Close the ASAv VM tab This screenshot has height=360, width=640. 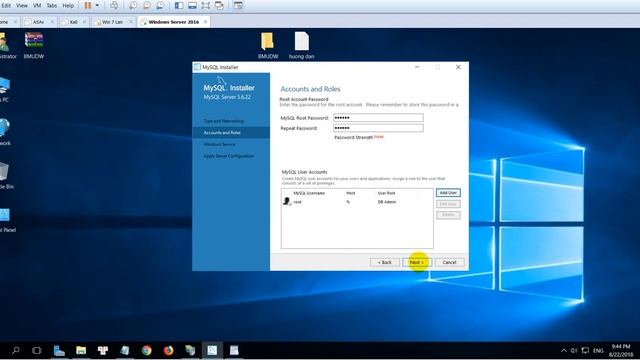tap(52, 22)
